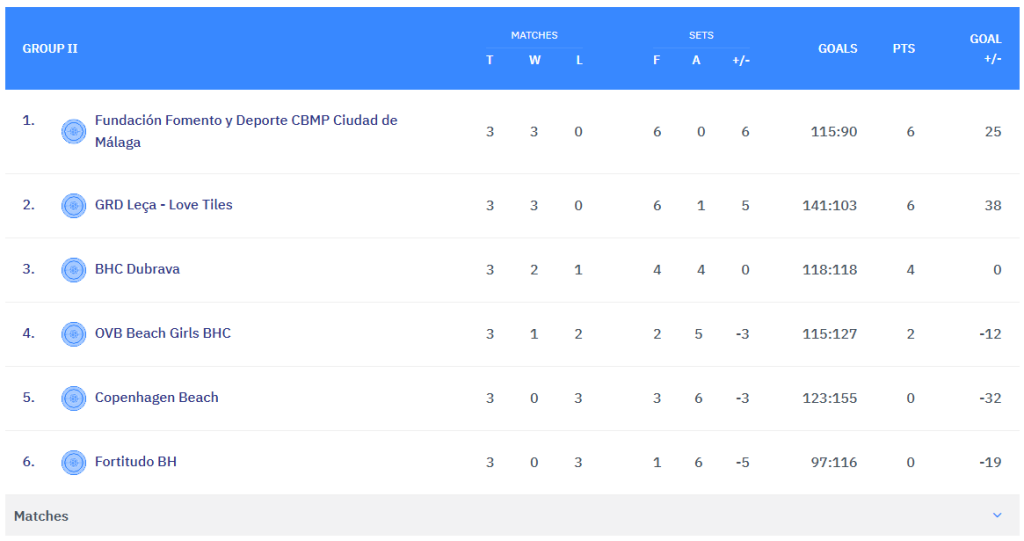Click the OVB Beach Girls logo icon

coord(73,333)
